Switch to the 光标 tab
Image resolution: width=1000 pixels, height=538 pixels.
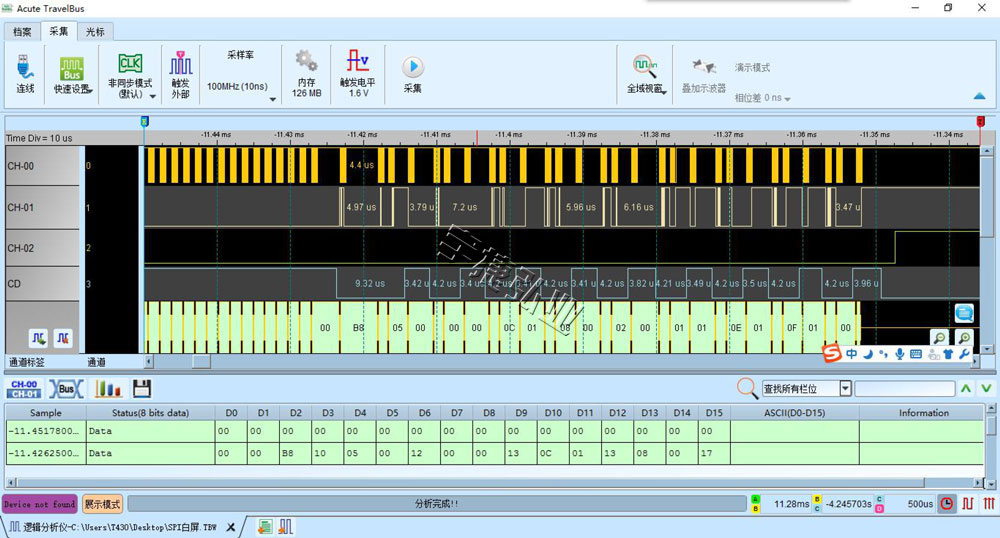point(95,31)
